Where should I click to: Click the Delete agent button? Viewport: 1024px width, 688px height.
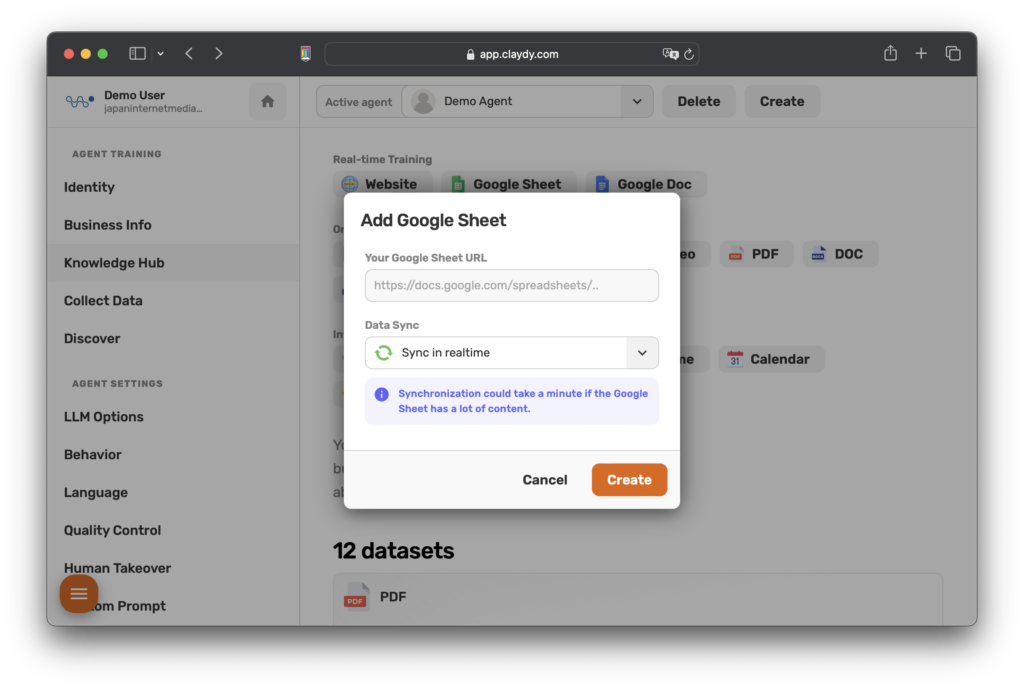point(698,101)
